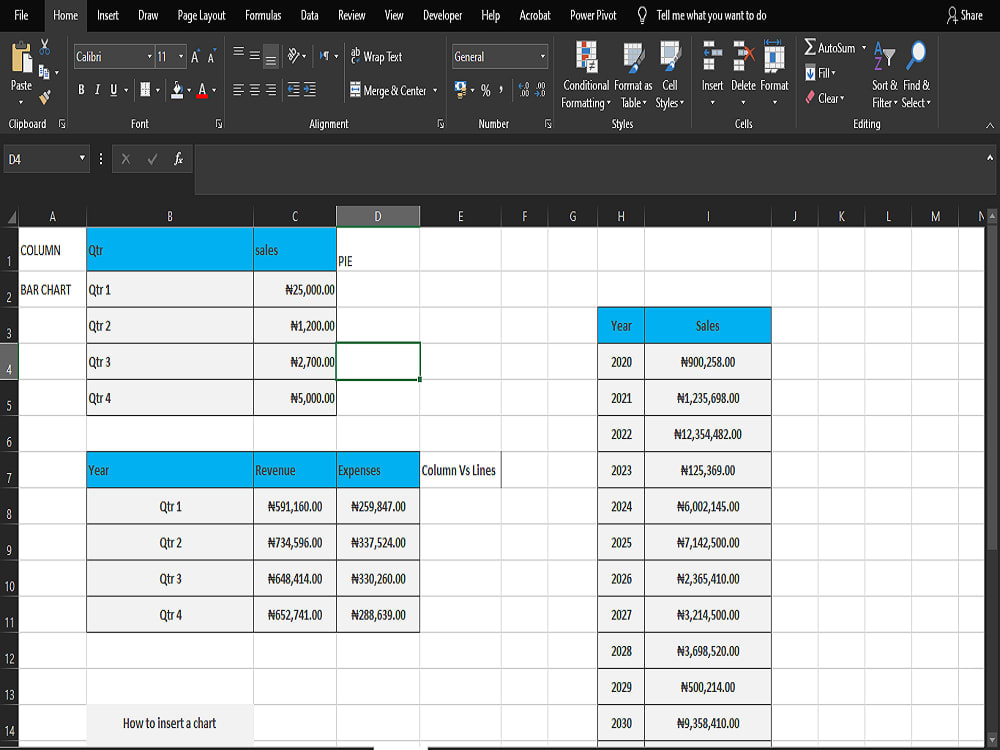This screenshot has width=1000, height=750.
Task: Open the Borders icon
Action: (x=145, y=90)
